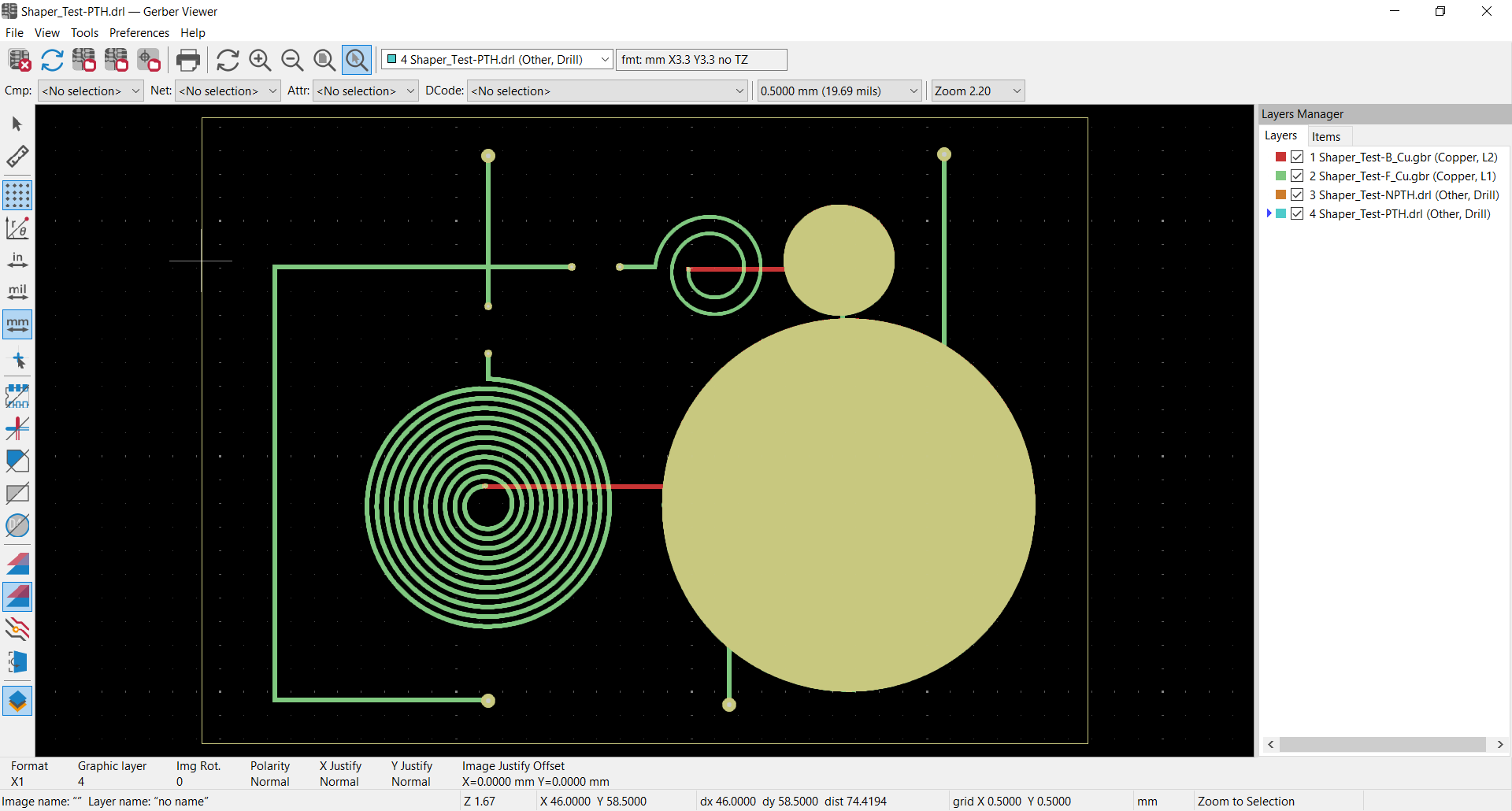
Task: Switch to the Items tab
Action: (1326, 136)
